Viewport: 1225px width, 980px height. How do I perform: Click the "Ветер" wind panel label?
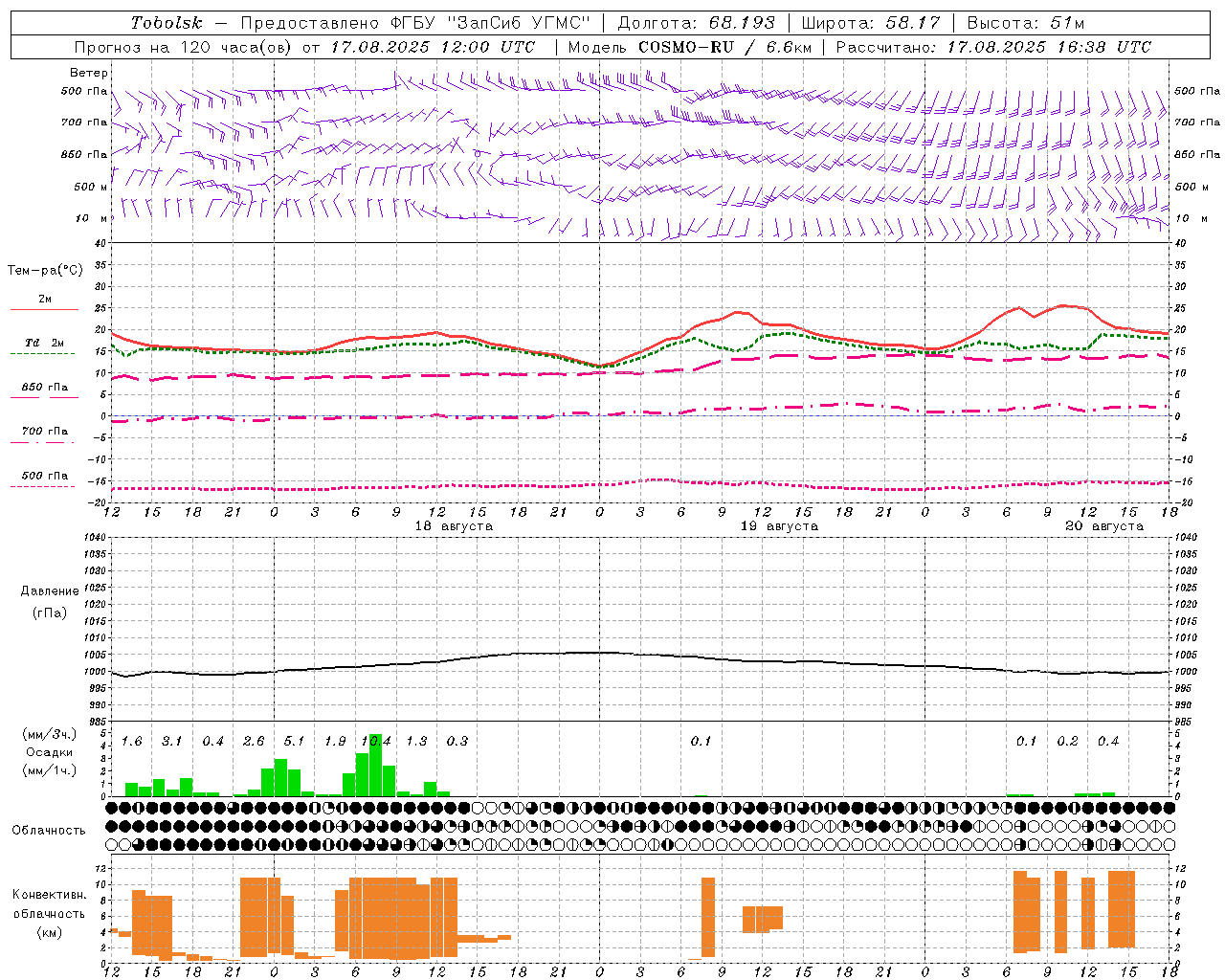pos(89,73)
